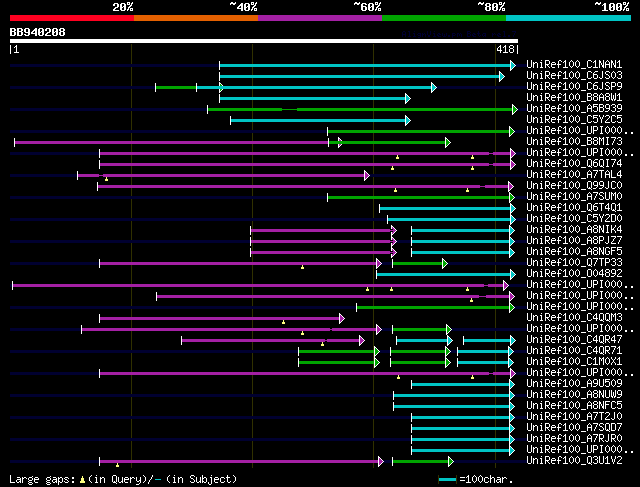The height and width of the screenshot is (487, 640).
Task: Select the UniRef100_C5Y2D0 label
Action: click(x=574, y=219)
